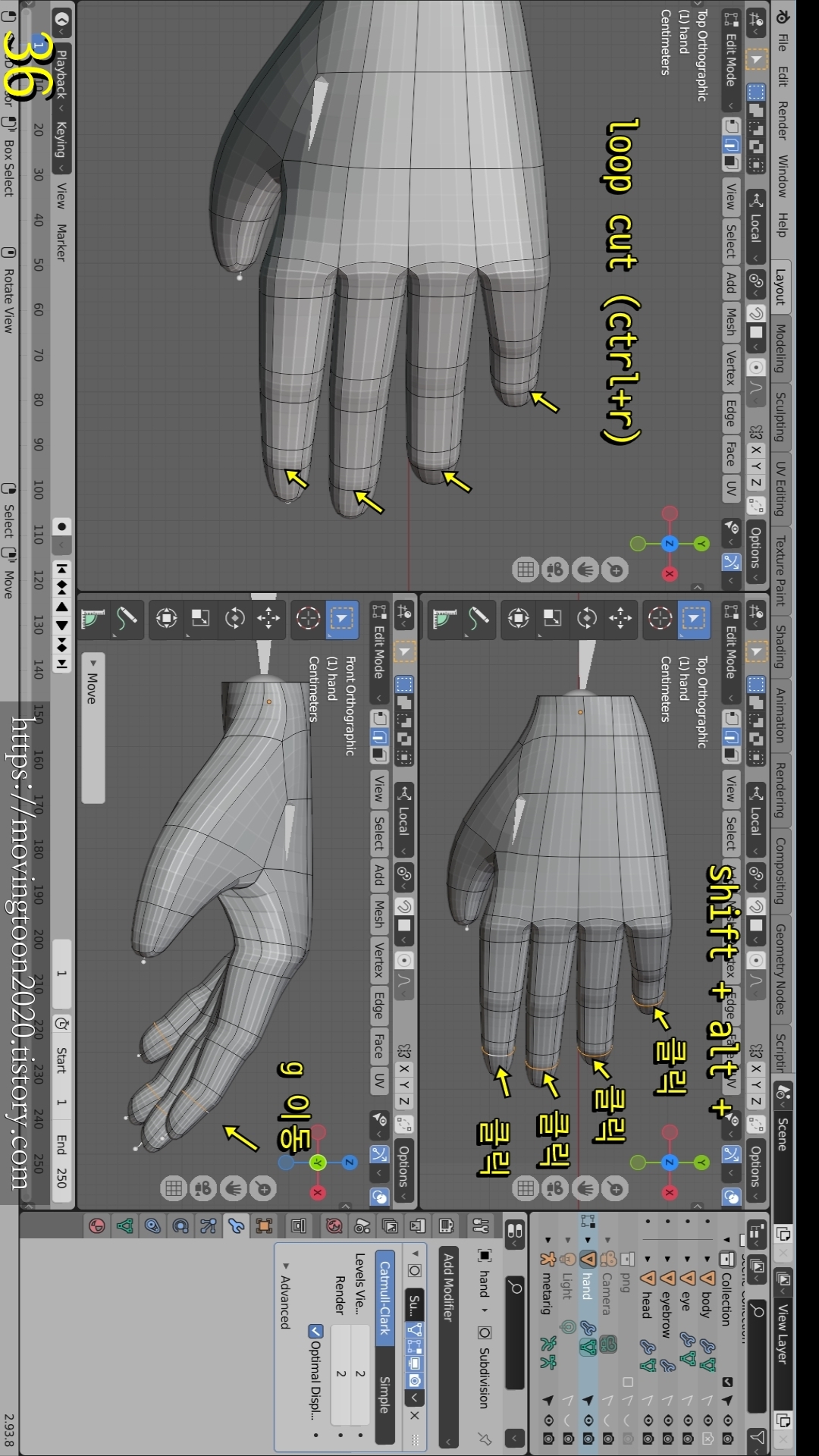Open the Particles properties tab

pos(209,1226)
